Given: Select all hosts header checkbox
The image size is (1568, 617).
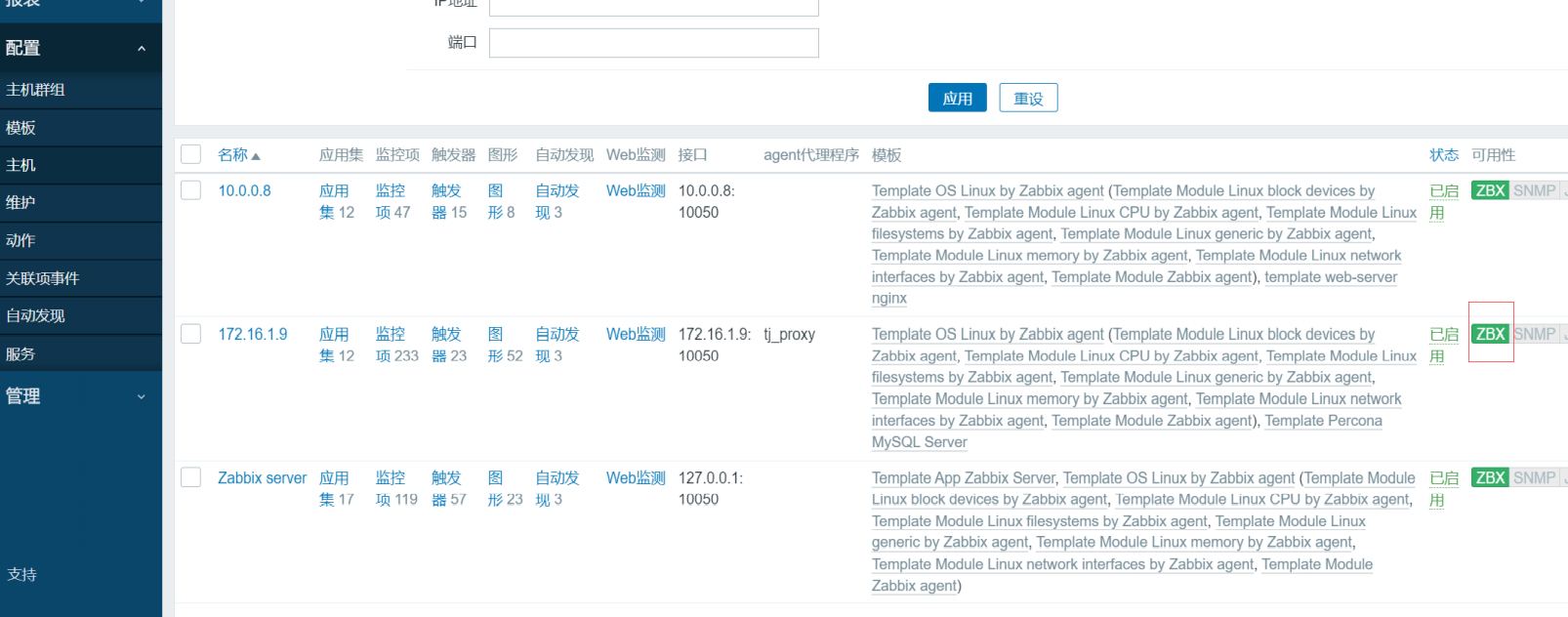Looking at the screenshot, I should tap(191, 154).
